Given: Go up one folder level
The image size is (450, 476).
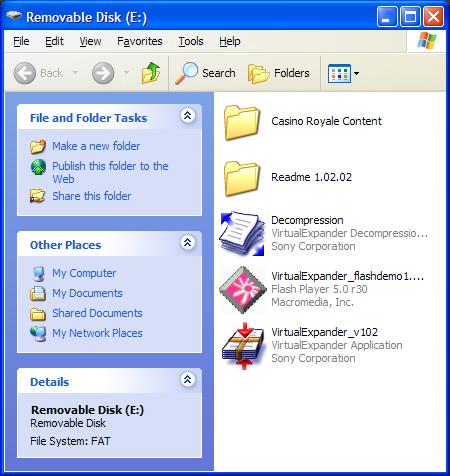Looking at the screenshot, I should pos(150,73).
